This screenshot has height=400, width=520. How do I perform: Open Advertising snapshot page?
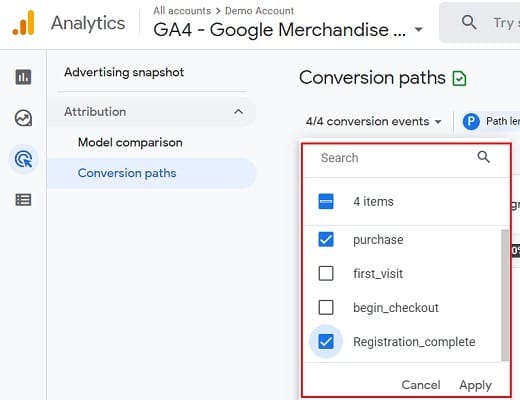tap(124, 72)
